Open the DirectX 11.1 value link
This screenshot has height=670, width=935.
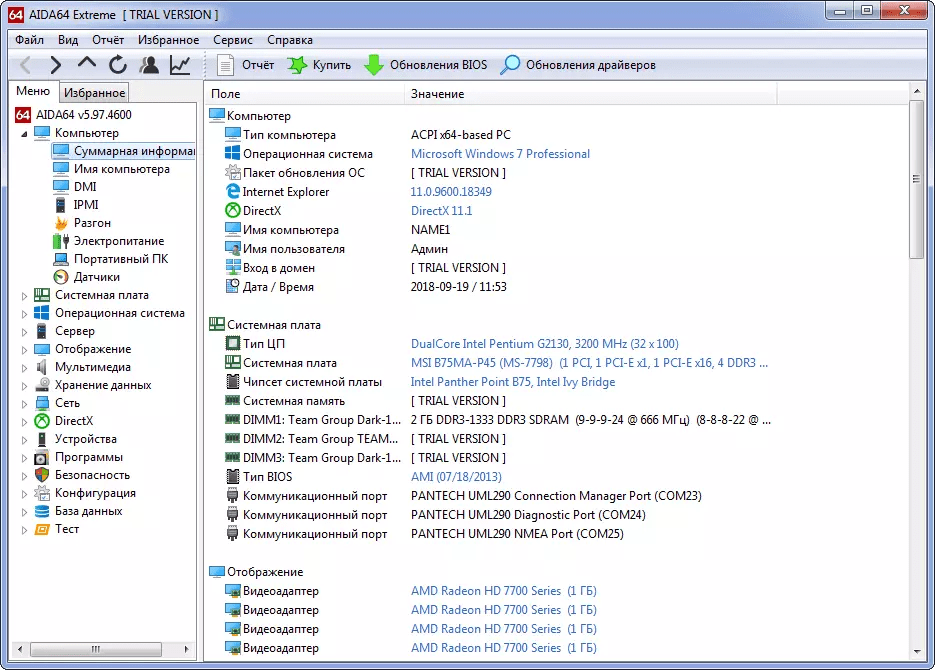(441, 210)
